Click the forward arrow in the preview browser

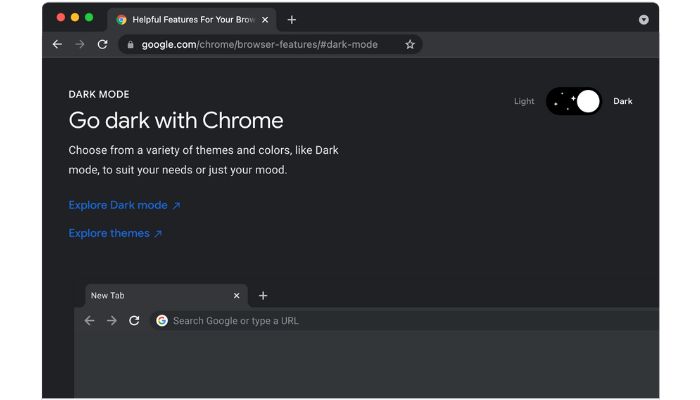click(x=112, y=321)
